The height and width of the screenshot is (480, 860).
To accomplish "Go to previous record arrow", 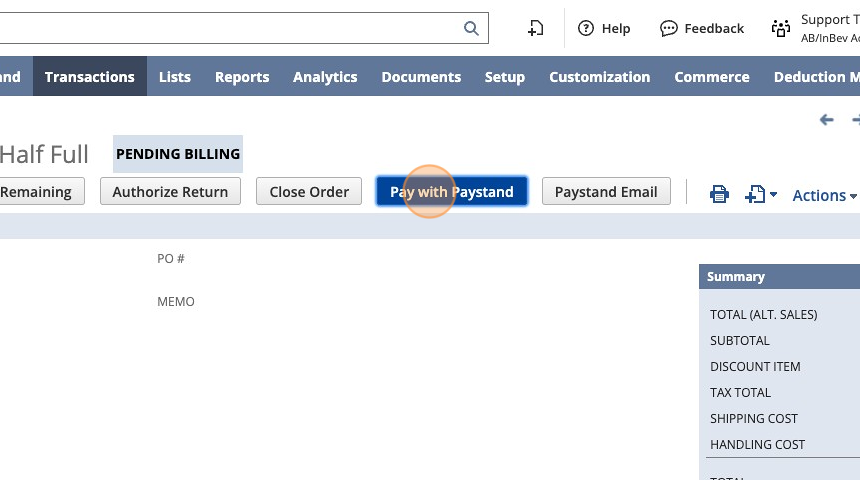I will point(827,120).
